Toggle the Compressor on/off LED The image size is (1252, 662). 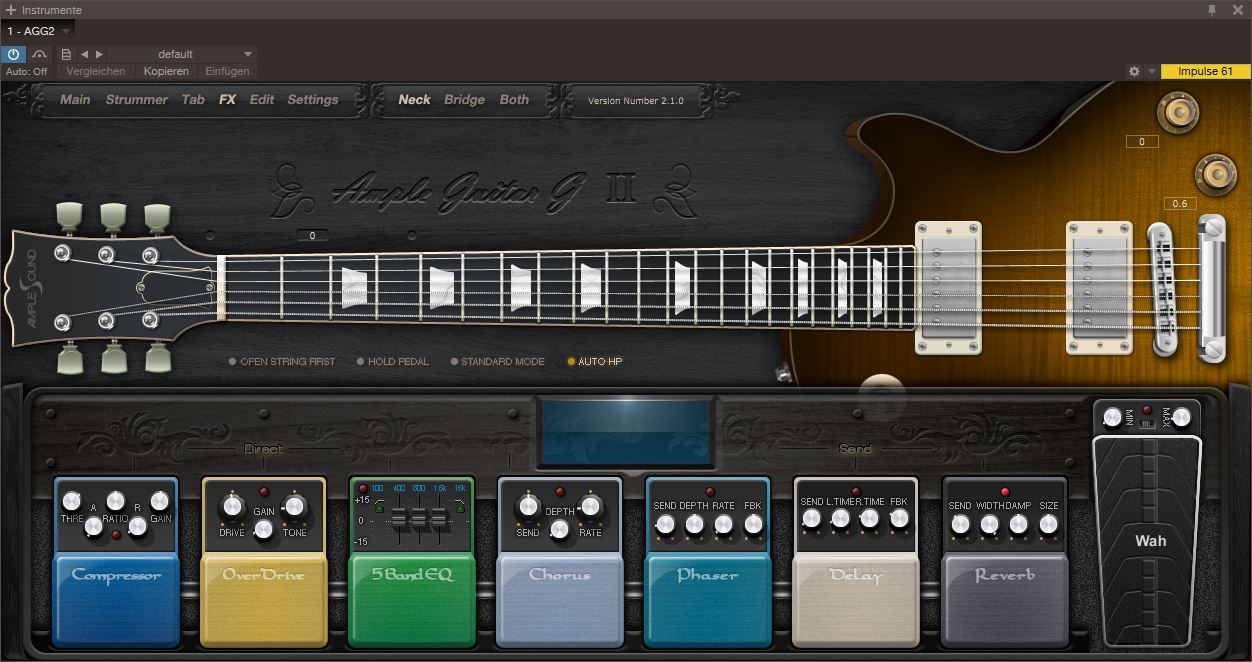click(x=116, y=535)
